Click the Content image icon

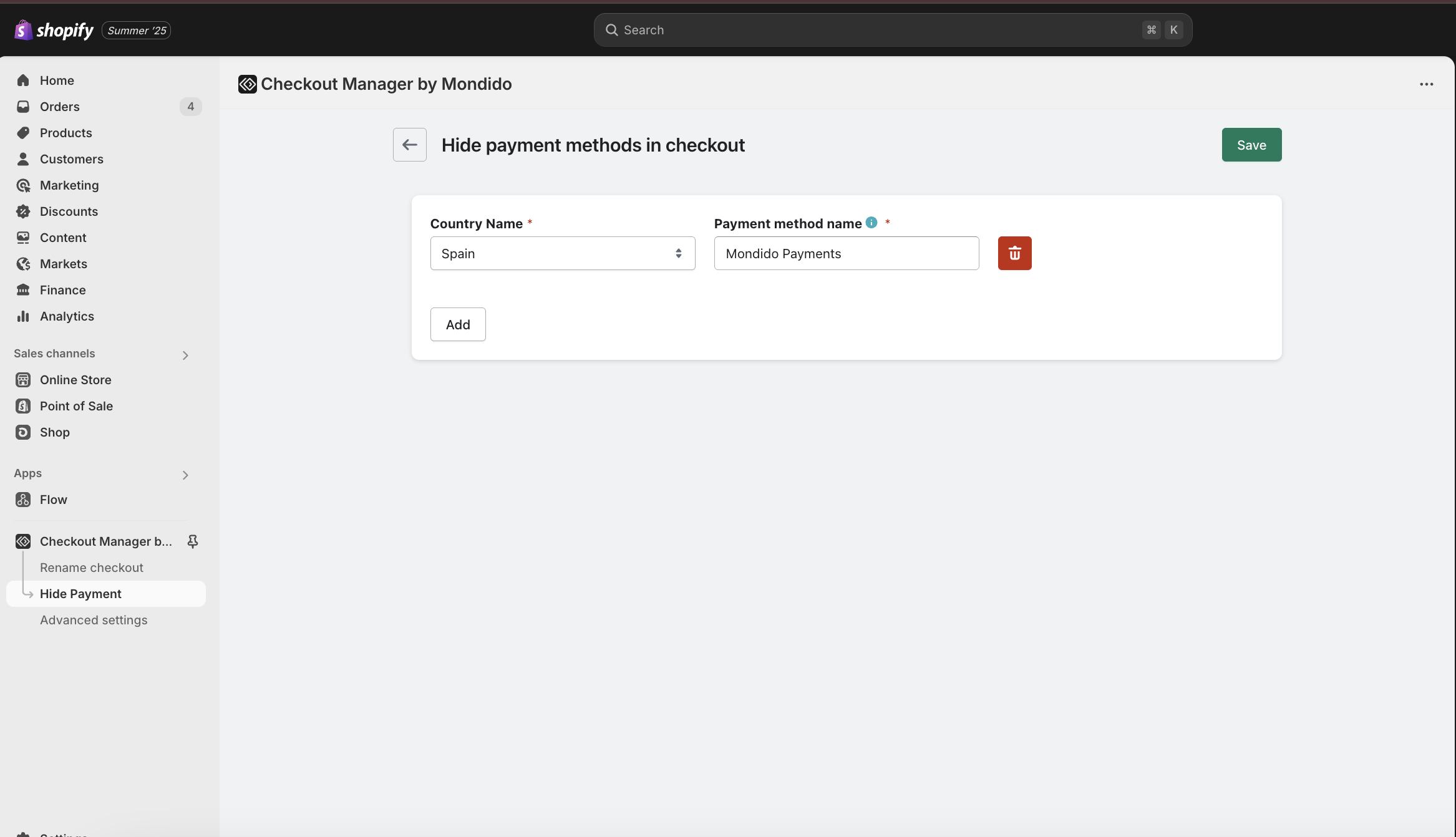23,238
